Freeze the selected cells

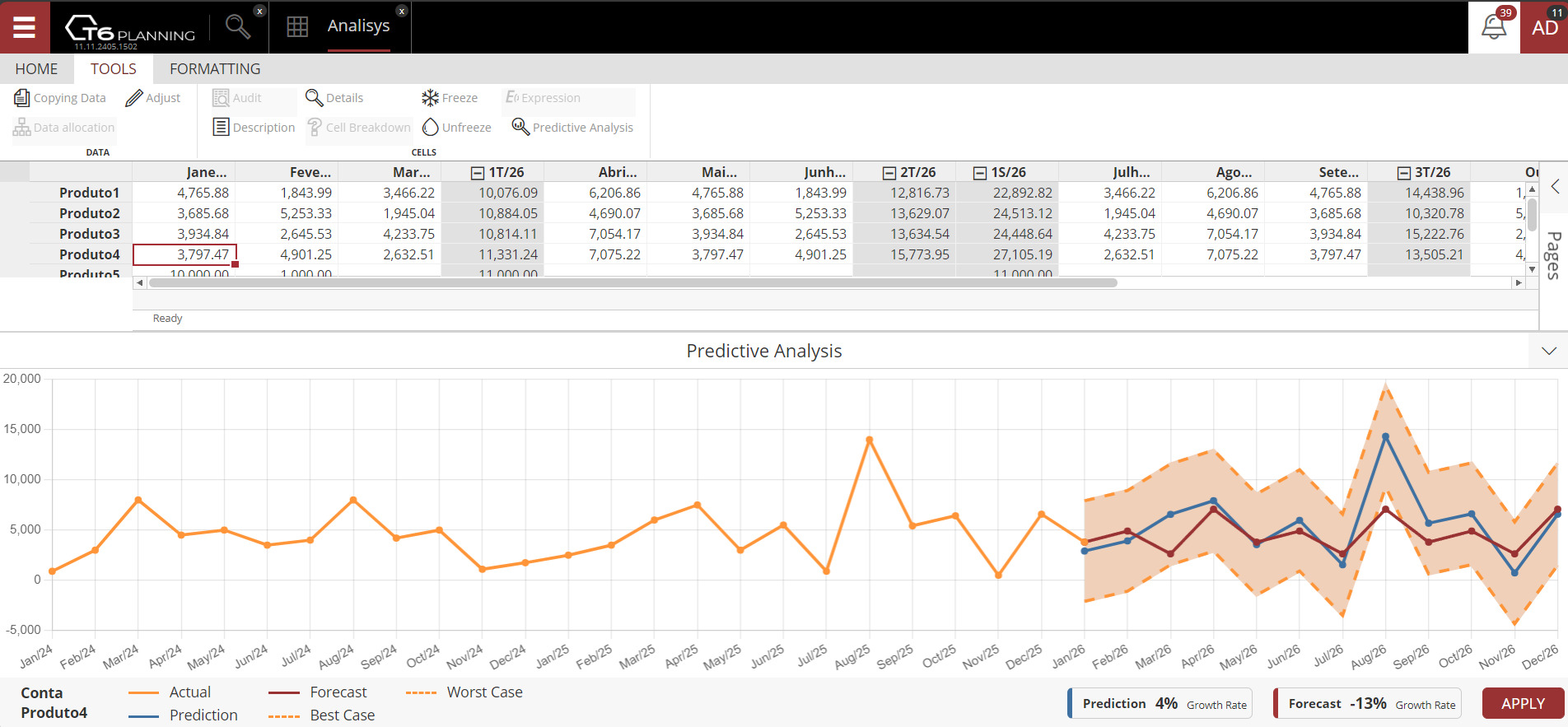450,98
